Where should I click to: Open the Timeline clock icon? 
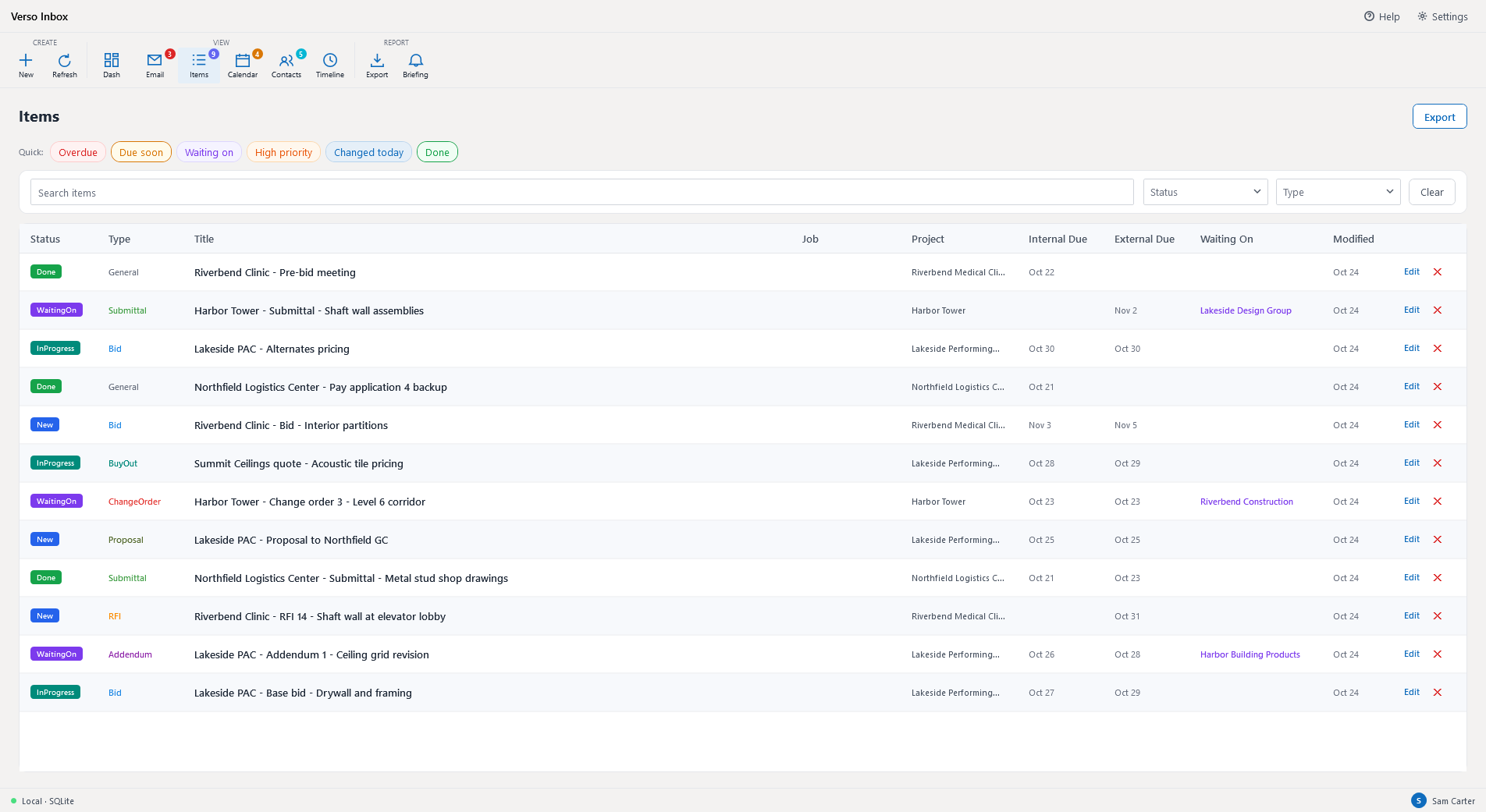330,60
